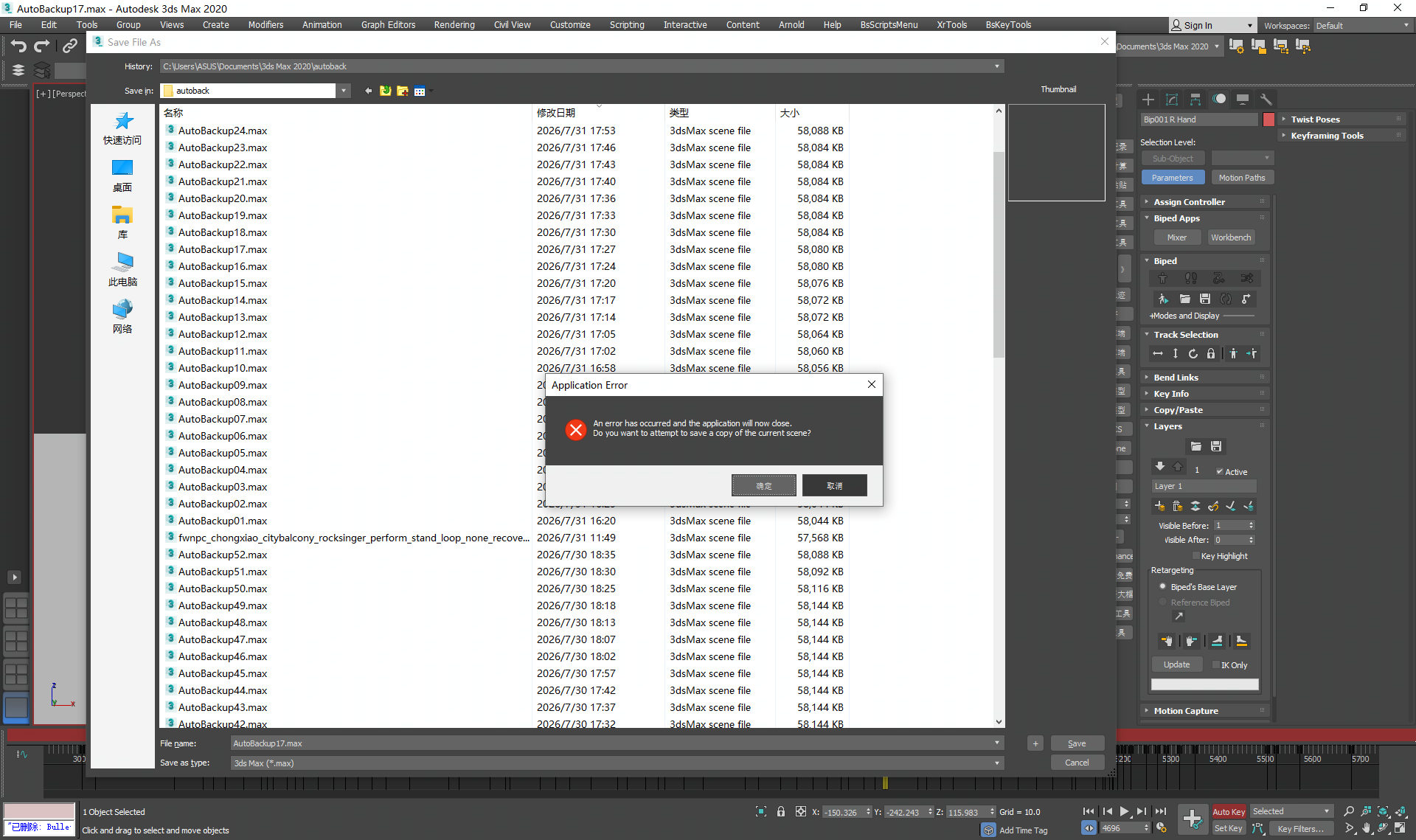The image size is (1416, 840).
Task: Open the Motion command panel tab
Action: coord(1219,100)
